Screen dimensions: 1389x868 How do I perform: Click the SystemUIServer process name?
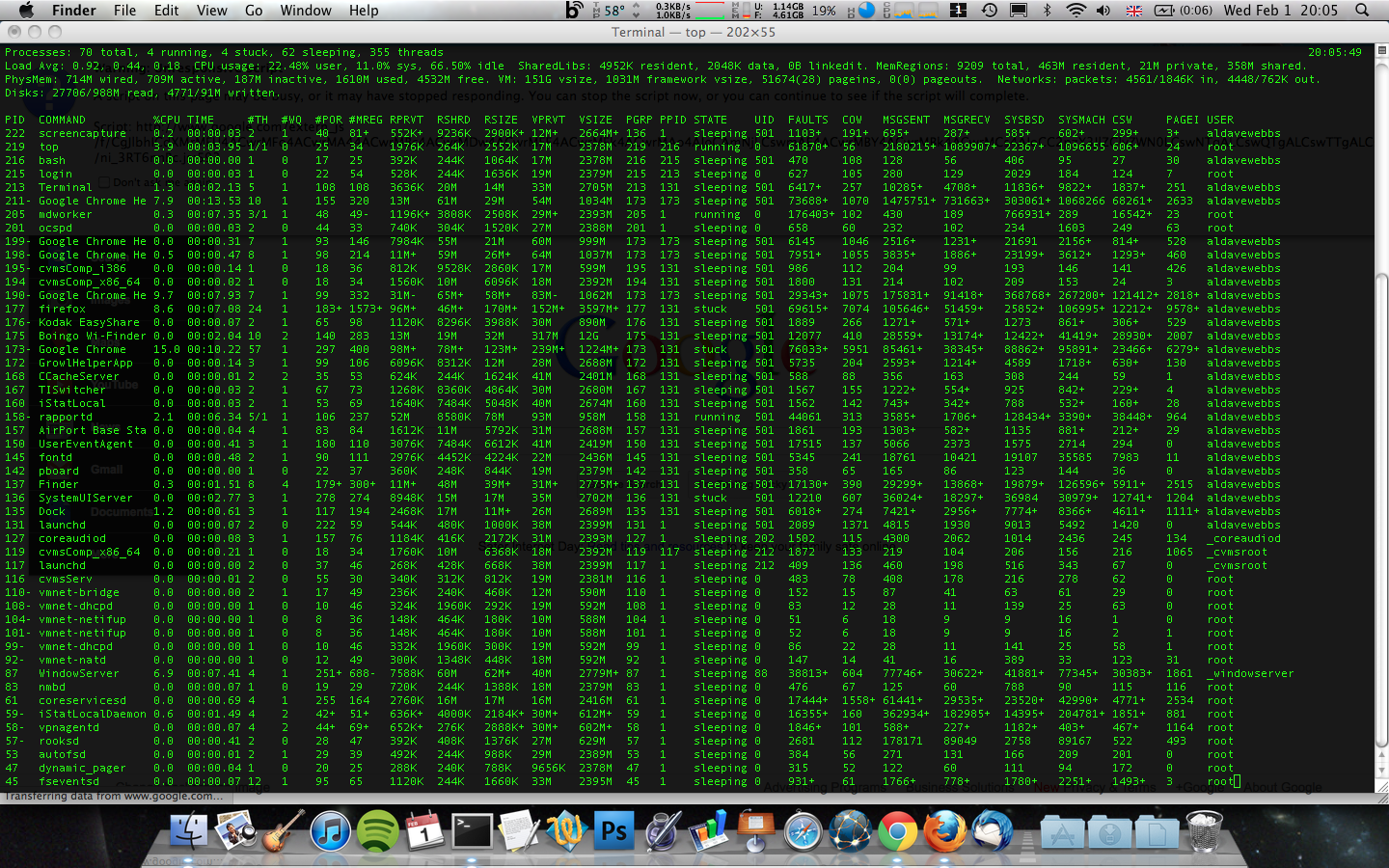pos(86,499)
